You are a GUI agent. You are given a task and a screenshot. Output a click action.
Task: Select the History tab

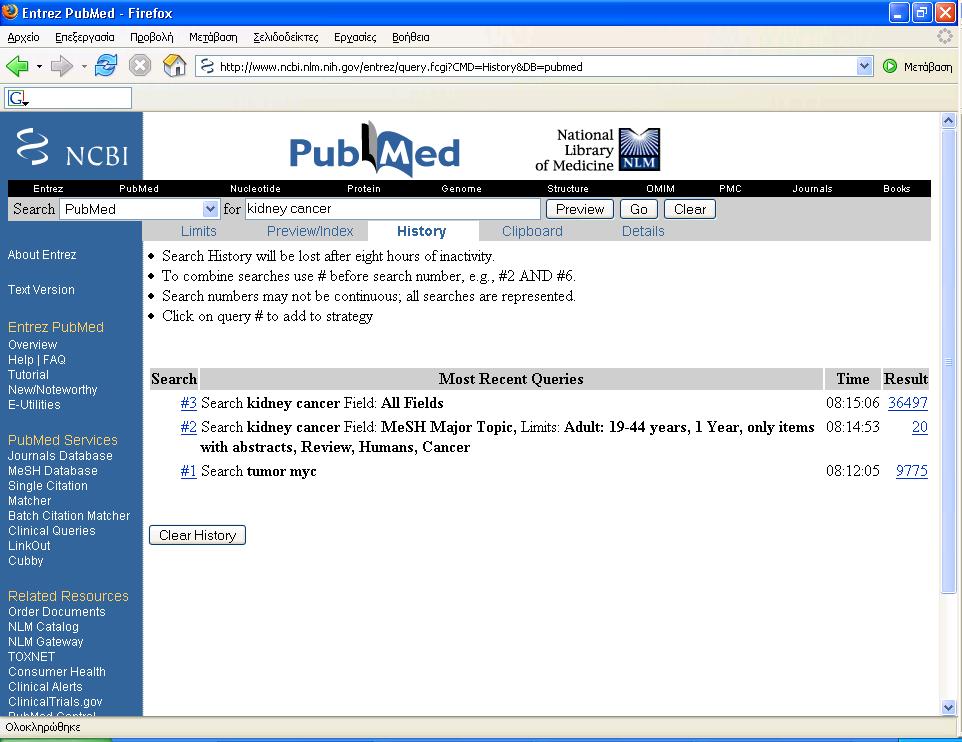click(x=421, y=231)
